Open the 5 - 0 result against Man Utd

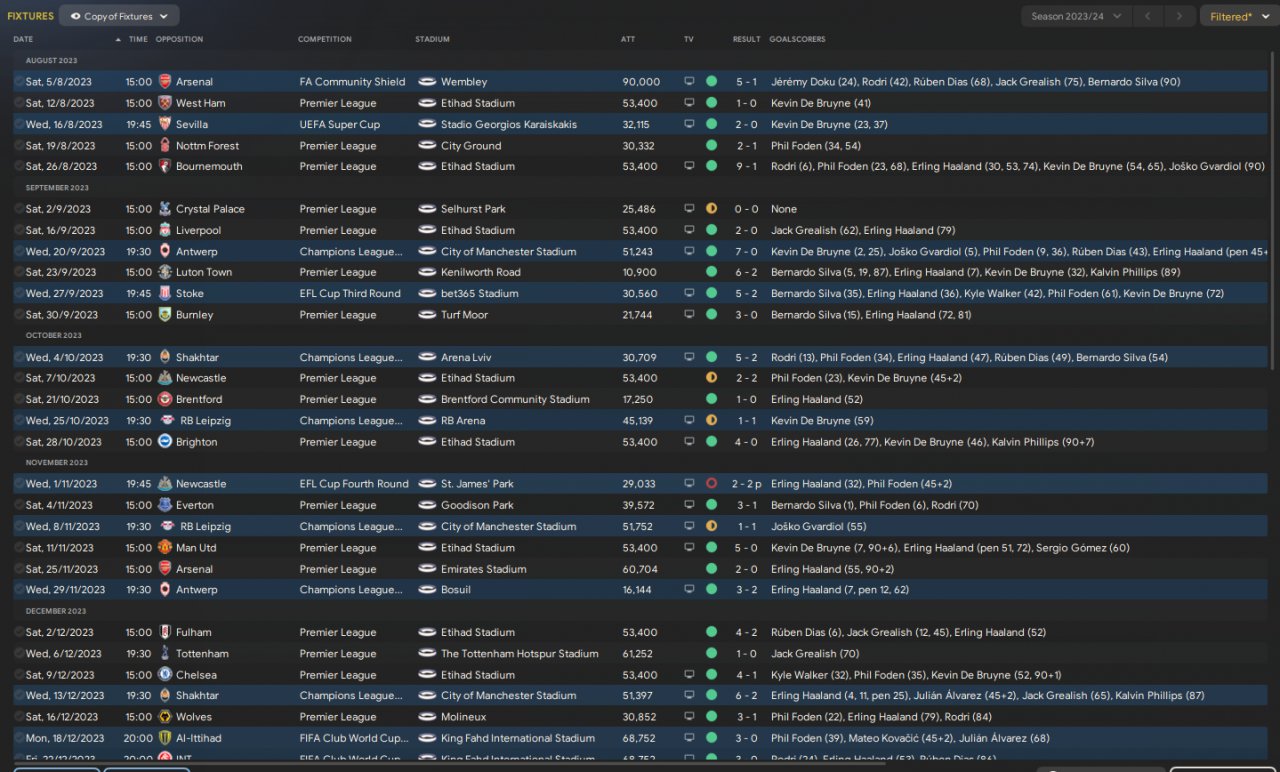tap(747, 547)
